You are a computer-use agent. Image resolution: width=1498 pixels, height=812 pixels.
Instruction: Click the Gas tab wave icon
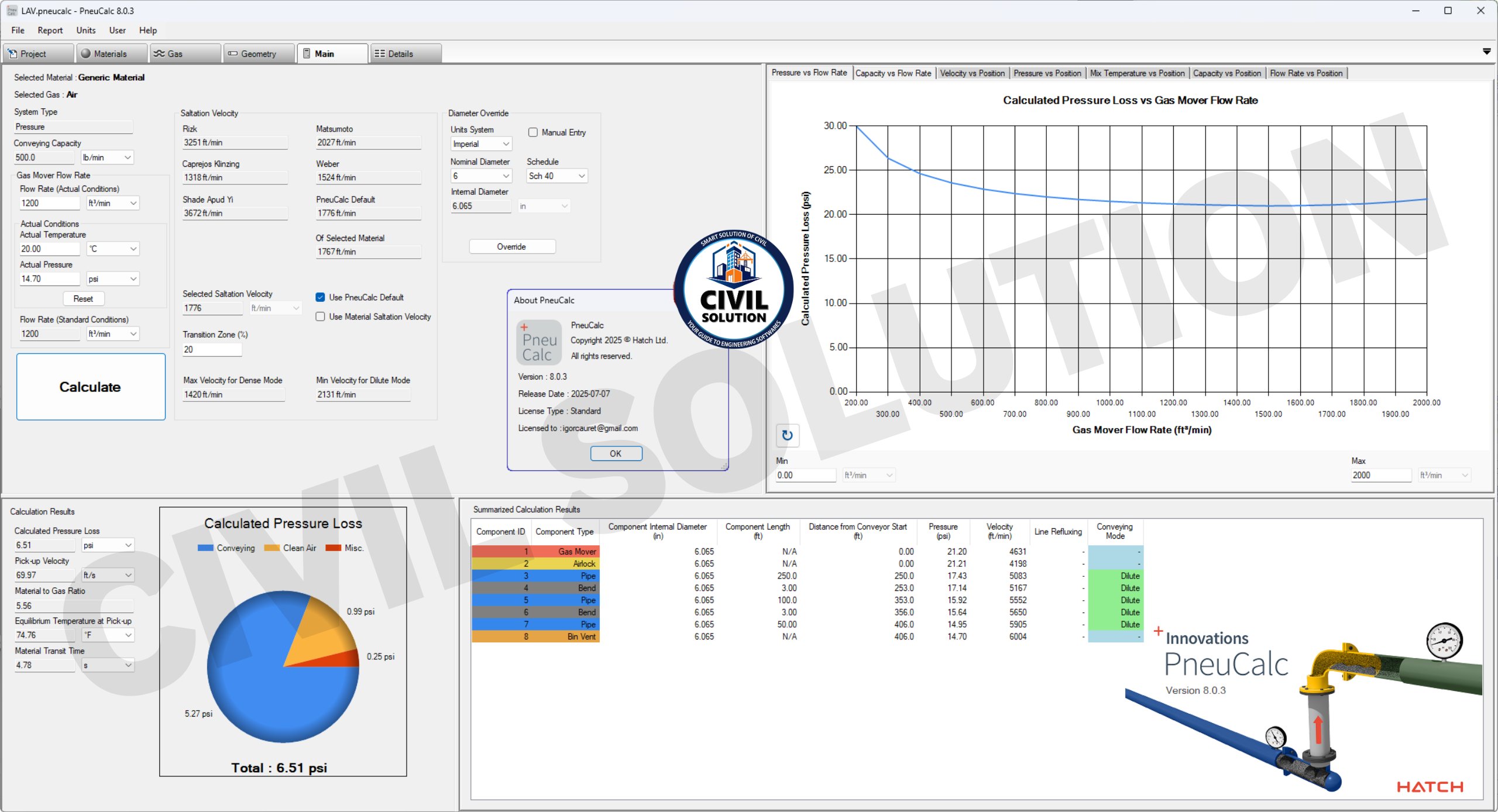(159, 54)
